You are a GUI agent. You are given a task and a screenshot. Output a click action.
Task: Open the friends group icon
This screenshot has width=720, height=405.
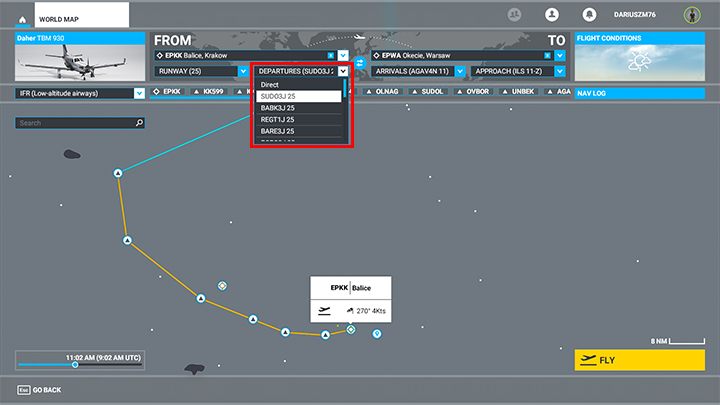pyautogui.click(x=514, y=15)
